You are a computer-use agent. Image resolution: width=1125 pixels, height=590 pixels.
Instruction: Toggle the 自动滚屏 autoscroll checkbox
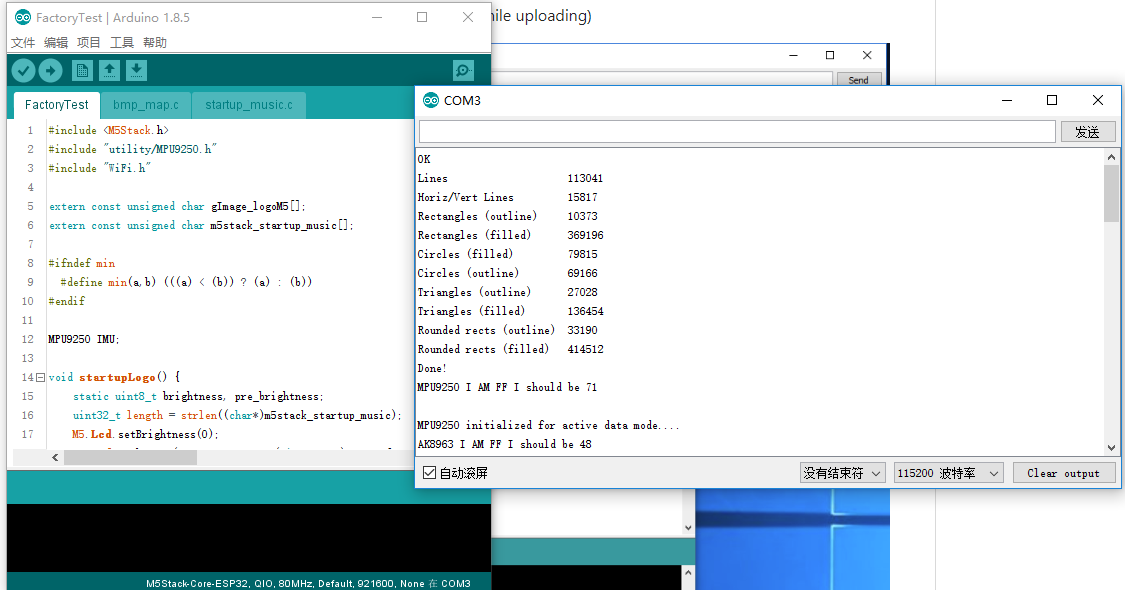point(429,473)
